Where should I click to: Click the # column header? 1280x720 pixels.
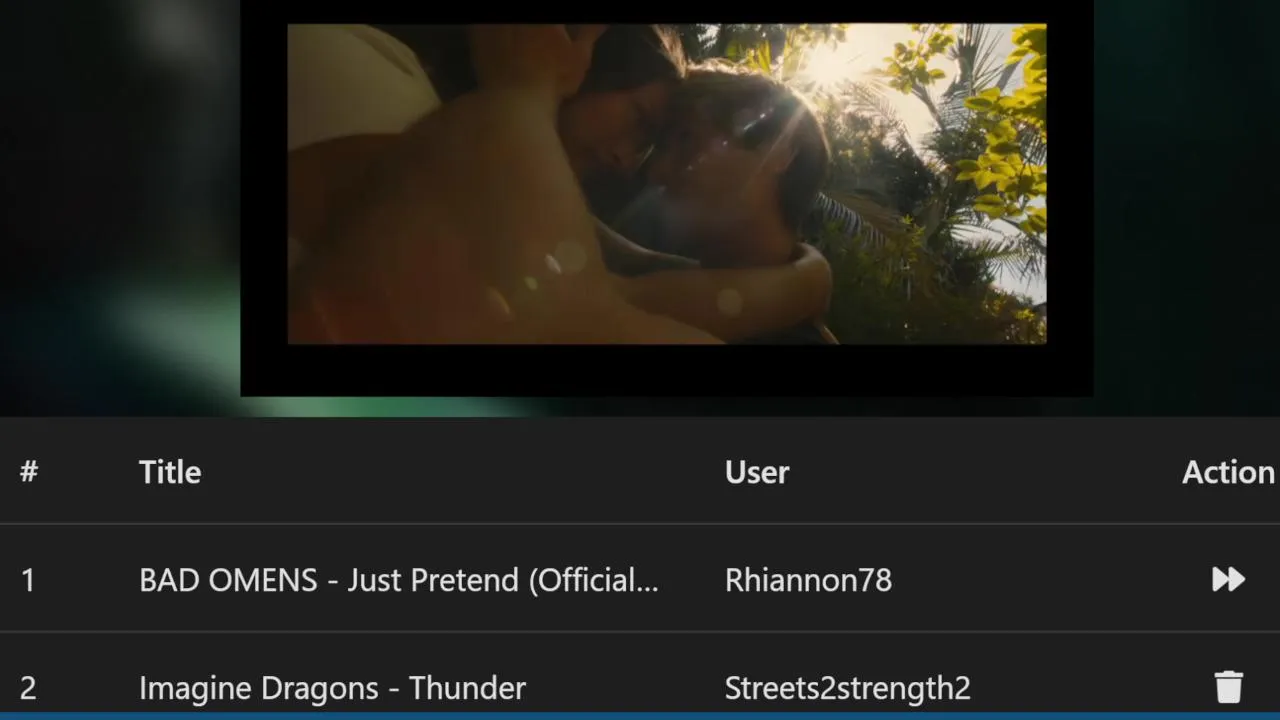pyautogui.click(x=29, y=472)
